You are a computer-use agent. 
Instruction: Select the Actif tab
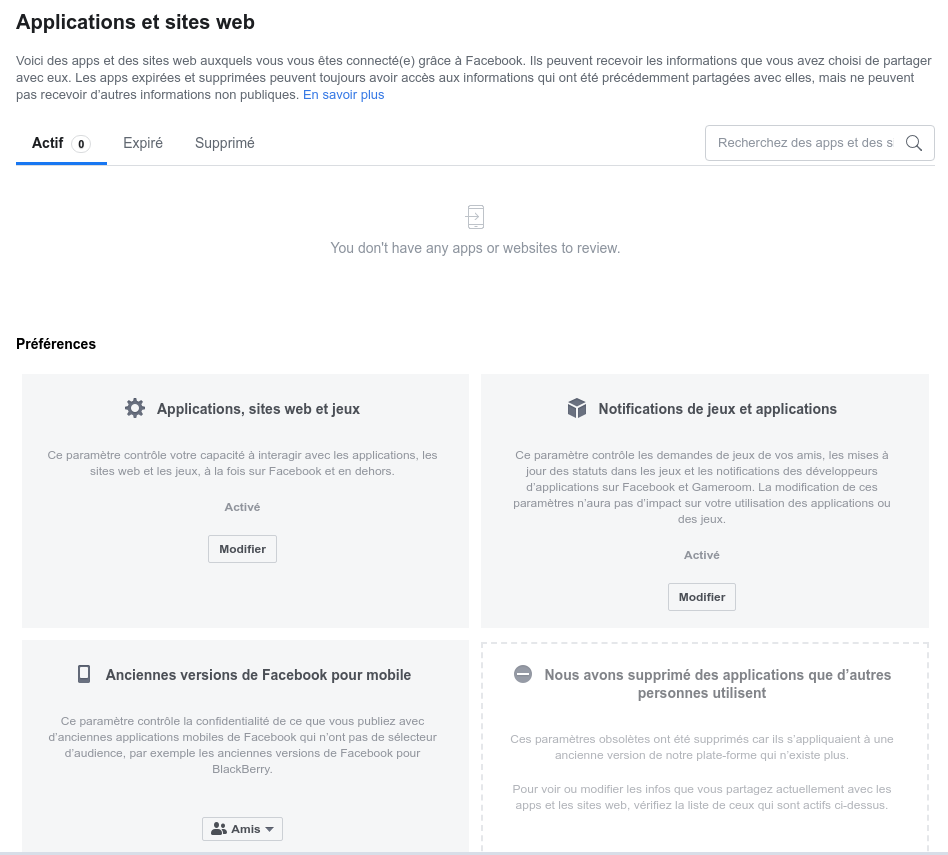click(61, 144)
